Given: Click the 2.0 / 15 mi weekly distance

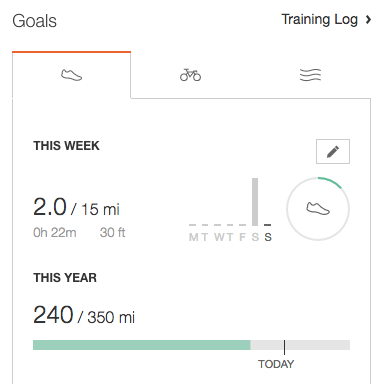Looking at the screenshot, I should click(76, 207).
